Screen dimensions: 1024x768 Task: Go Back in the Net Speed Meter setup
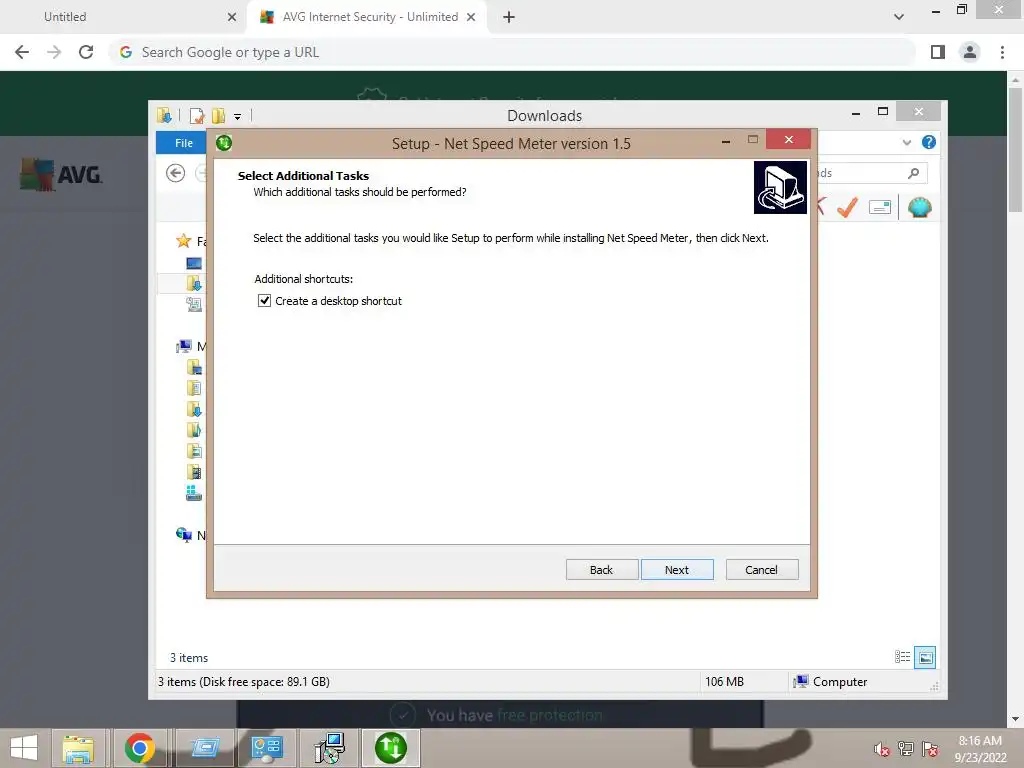point(601,569)
